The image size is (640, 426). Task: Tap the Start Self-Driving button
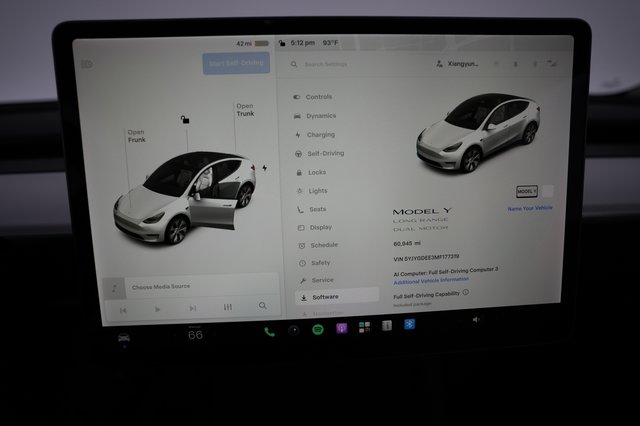tap(236, 63)
